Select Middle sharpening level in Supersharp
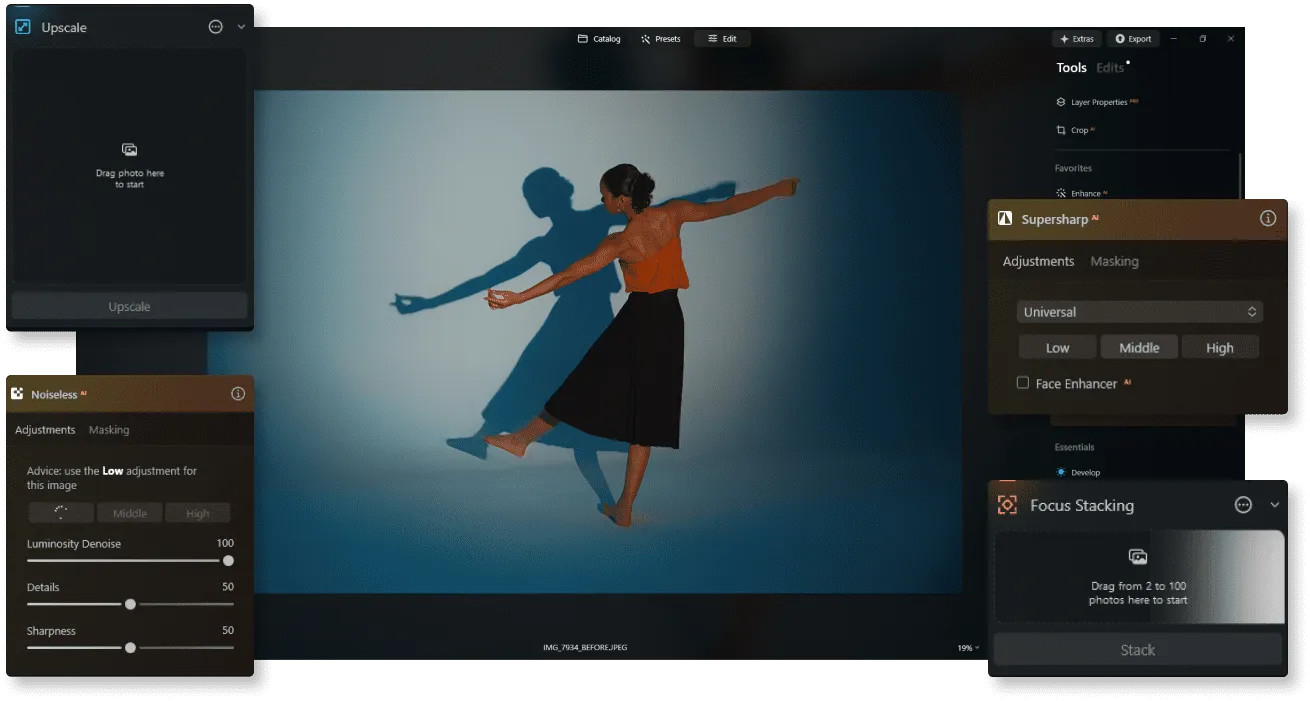Image resolution: width=1310 pixels, height=701 pixels. 1139,348
